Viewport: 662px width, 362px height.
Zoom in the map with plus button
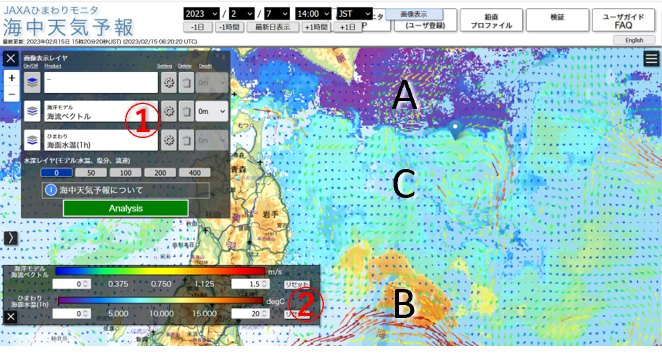click(12, 78)
